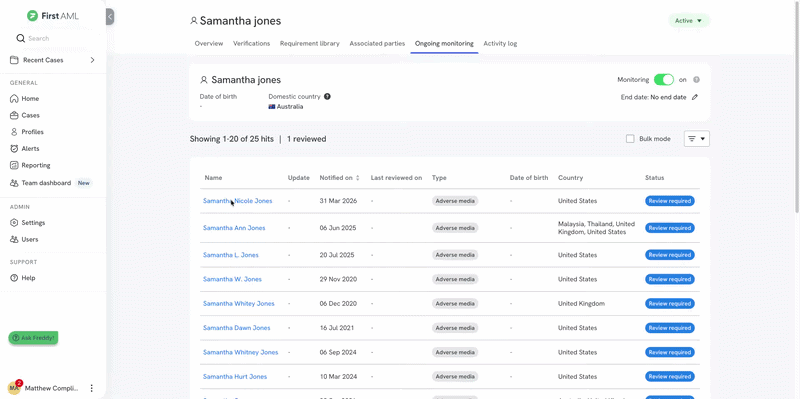The width and height of the screenshot is (800, 399).
Task: Collapse the sidebar with the arrow handle
Action: point(110,17)
